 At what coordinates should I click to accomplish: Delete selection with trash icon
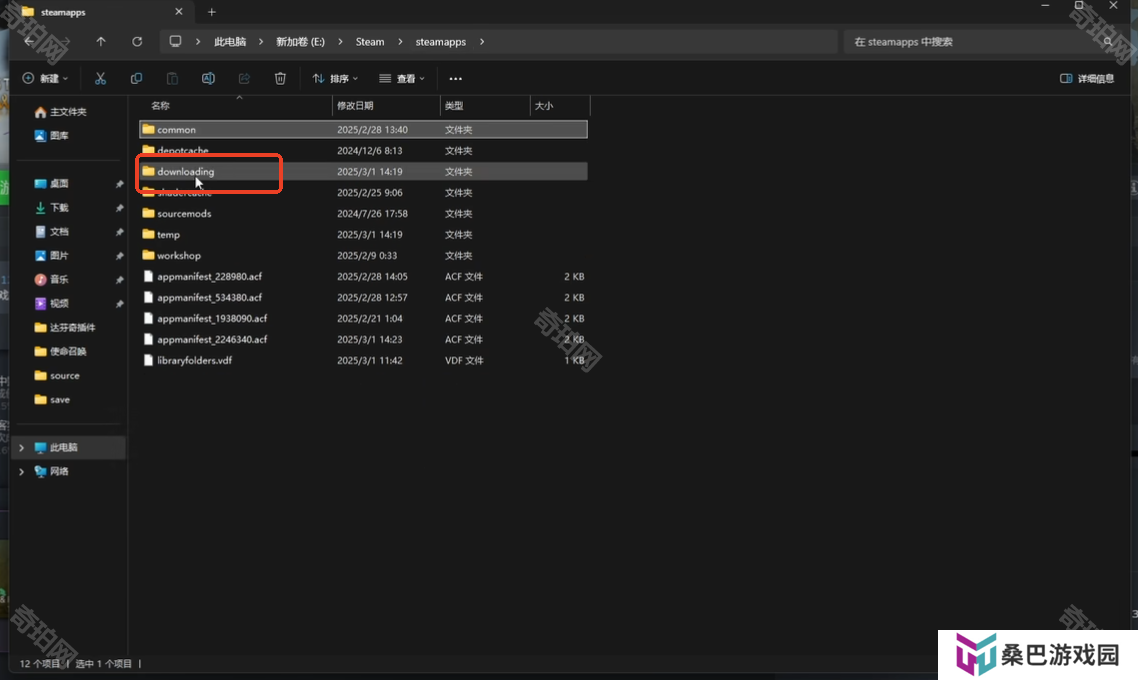click(x=280, y=78)
